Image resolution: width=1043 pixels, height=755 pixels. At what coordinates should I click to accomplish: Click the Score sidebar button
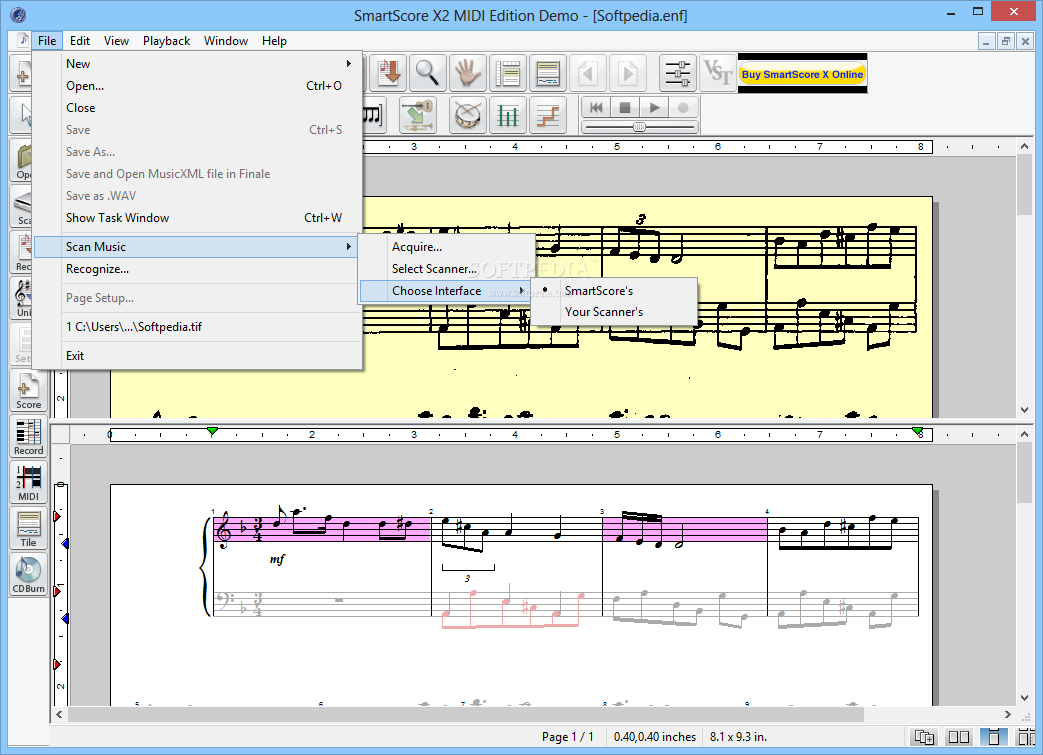[x=29, y=390]
